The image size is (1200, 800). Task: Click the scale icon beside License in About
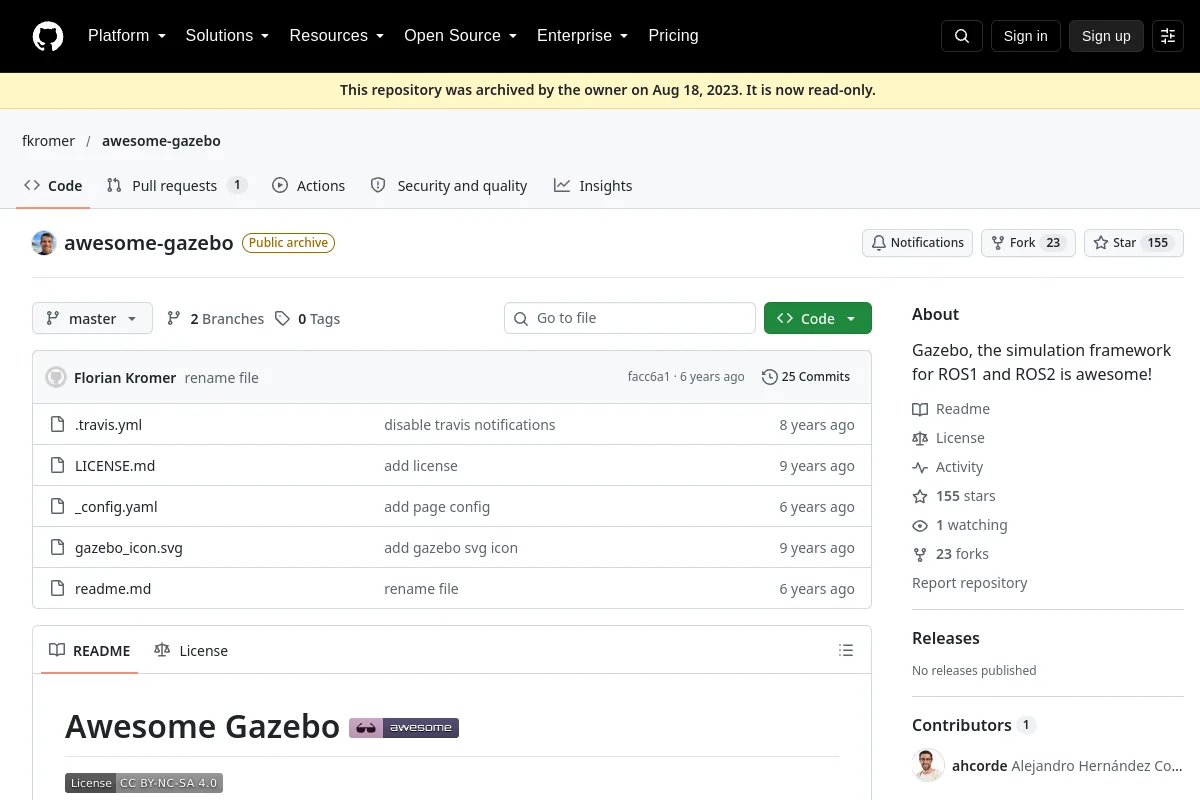920,438
